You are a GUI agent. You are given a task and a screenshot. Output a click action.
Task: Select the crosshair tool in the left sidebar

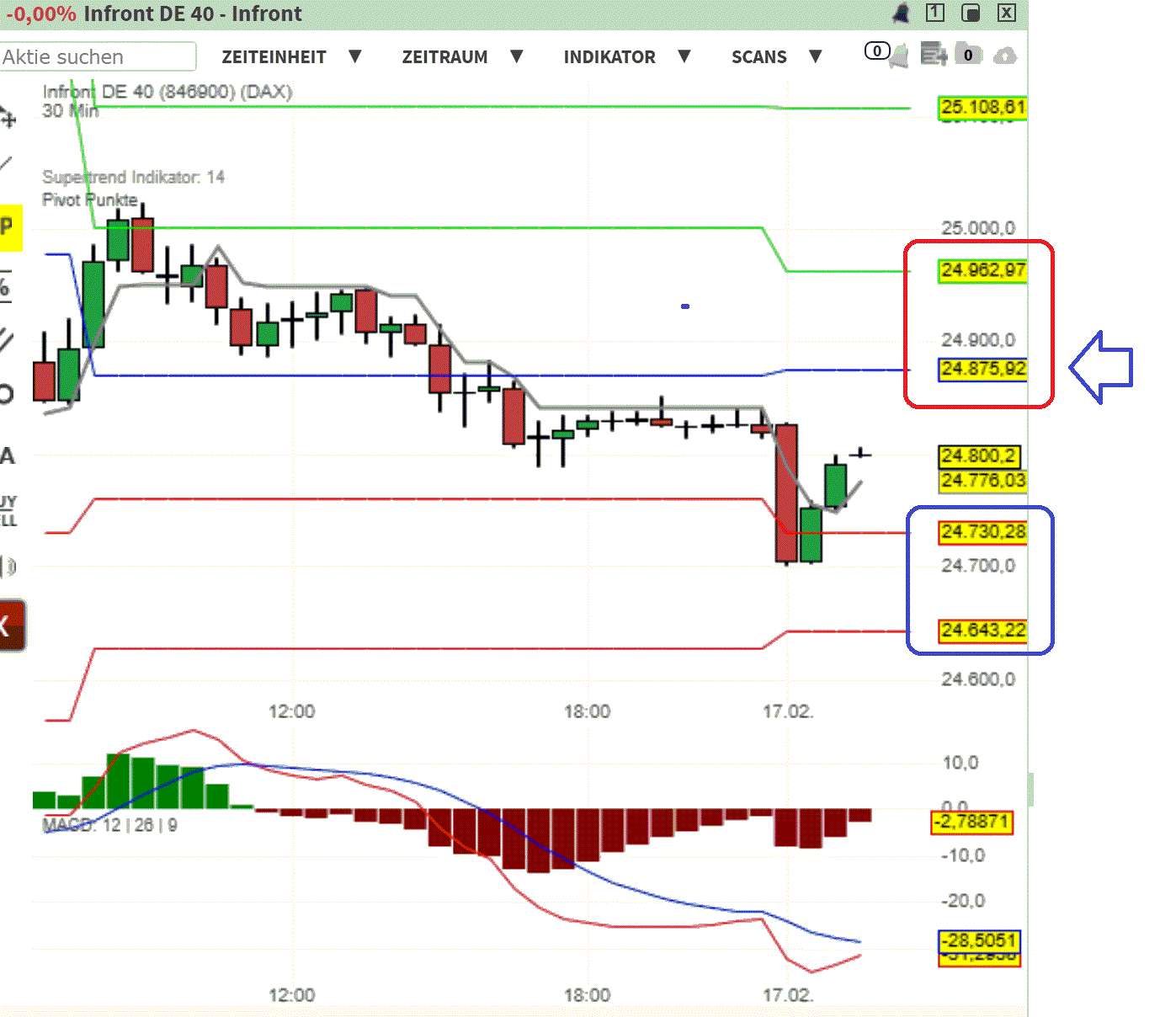coord(8,118)
